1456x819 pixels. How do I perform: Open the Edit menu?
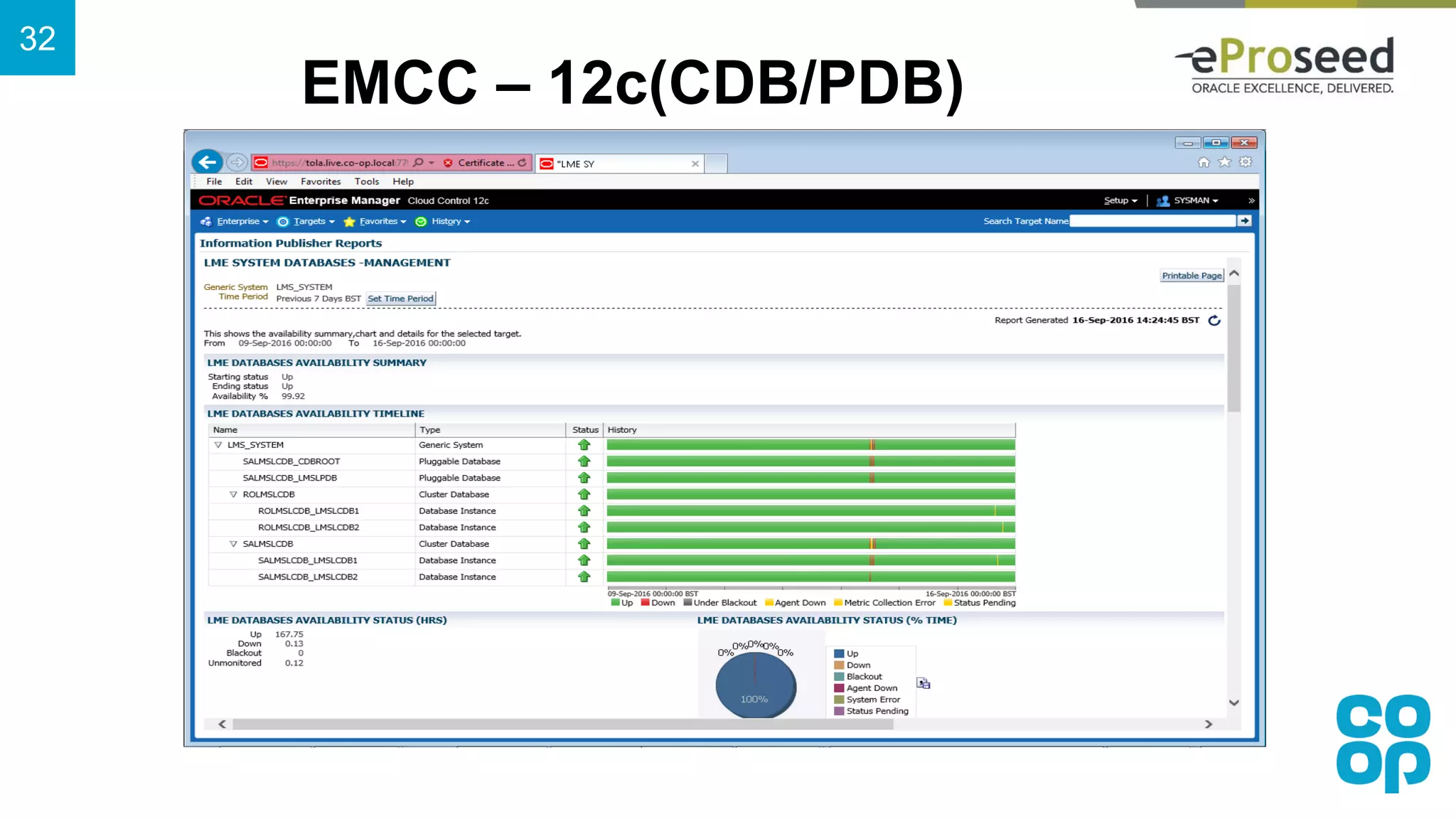pyautogui.click(x=244, y=181)
